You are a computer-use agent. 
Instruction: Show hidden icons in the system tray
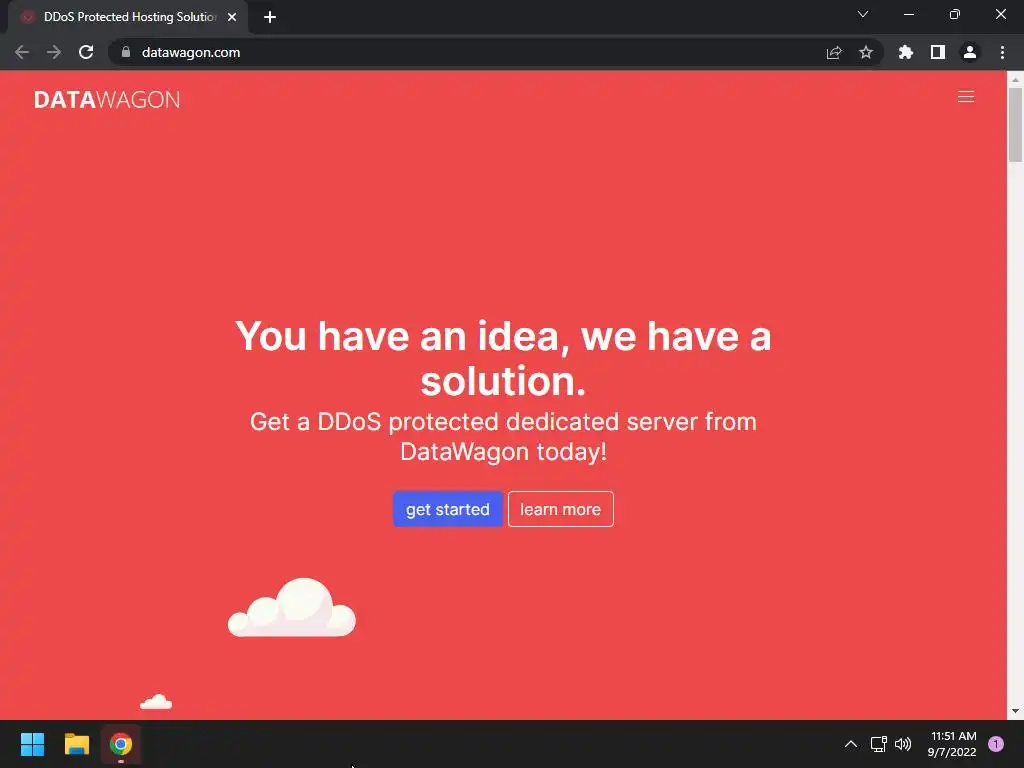pos(851,744)
